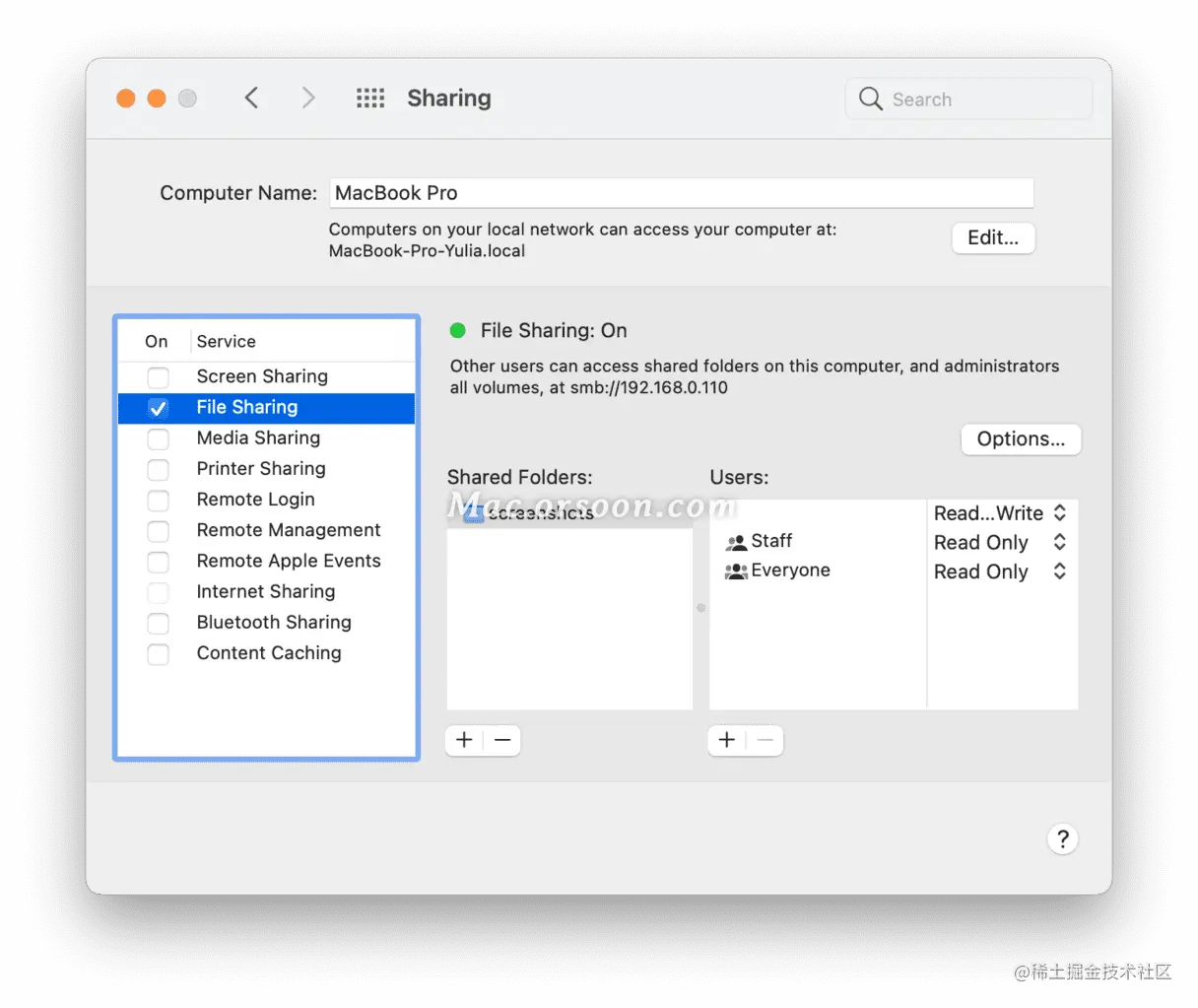Viewport: 1198px width, 1008px height.
Task: Open help with the question mark button
Action: [1062, 840]
